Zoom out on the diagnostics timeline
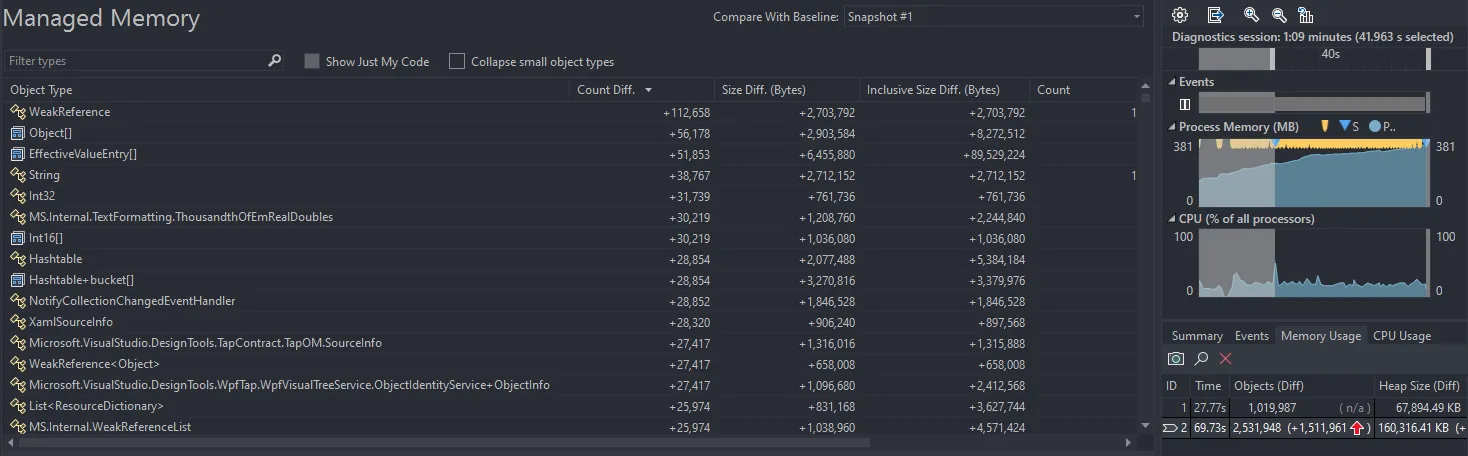Viewport: 1468px width, 456px height. tap(1278, 15)
